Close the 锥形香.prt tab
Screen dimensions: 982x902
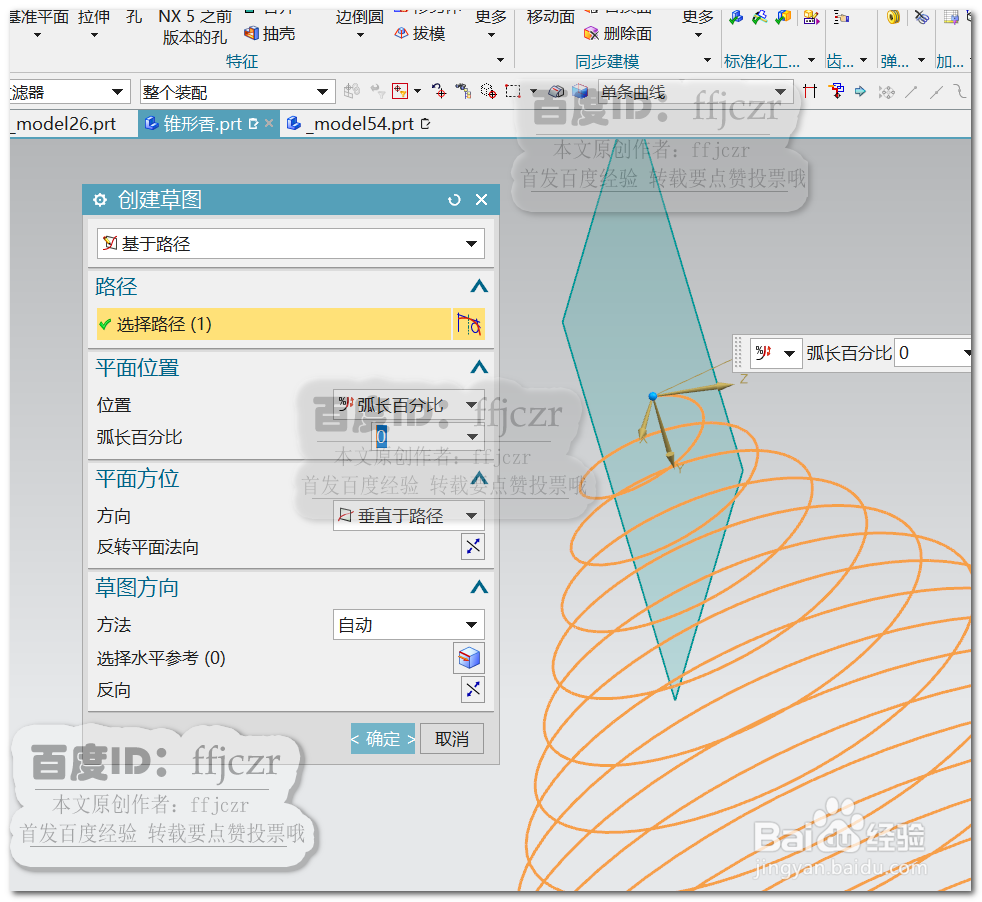(x=269, y=123)
